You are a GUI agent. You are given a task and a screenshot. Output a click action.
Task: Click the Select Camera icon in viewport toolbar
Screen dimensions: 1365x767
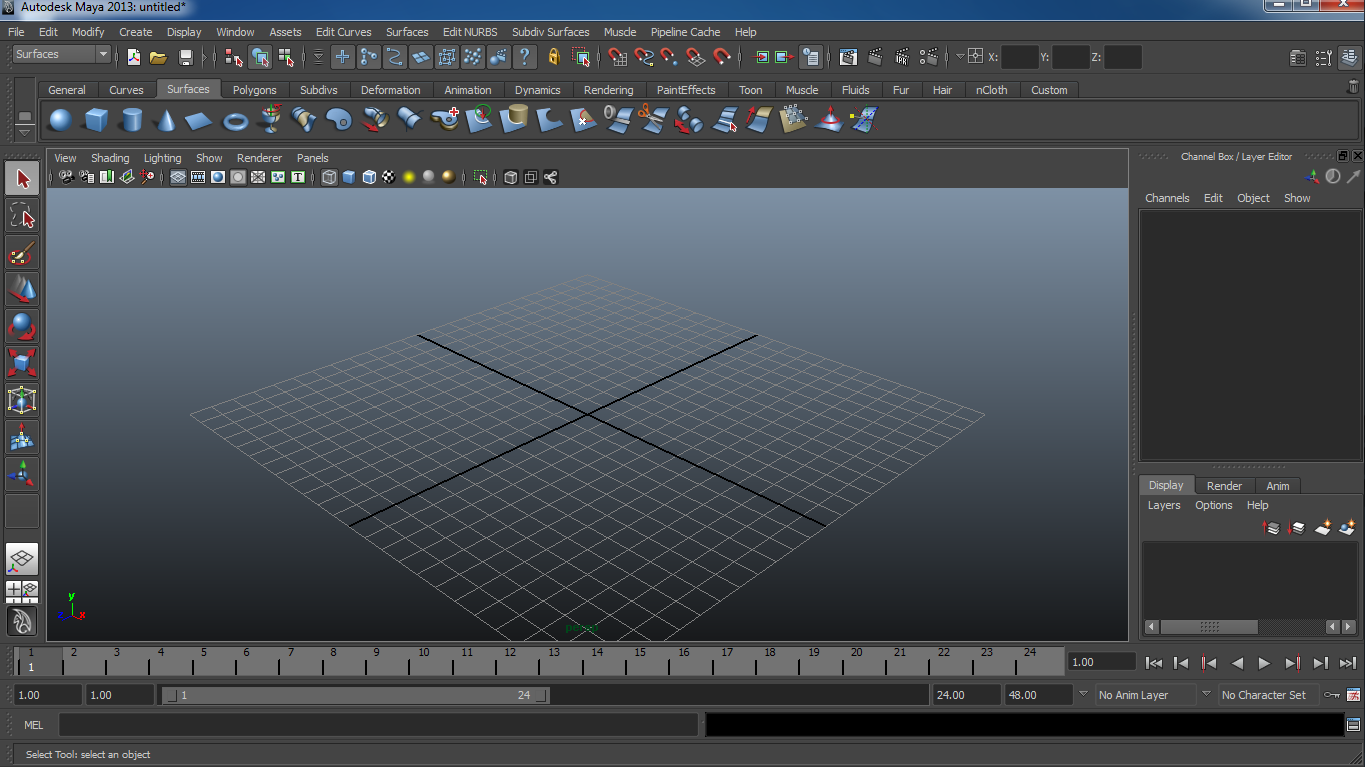tap(66, 177)
